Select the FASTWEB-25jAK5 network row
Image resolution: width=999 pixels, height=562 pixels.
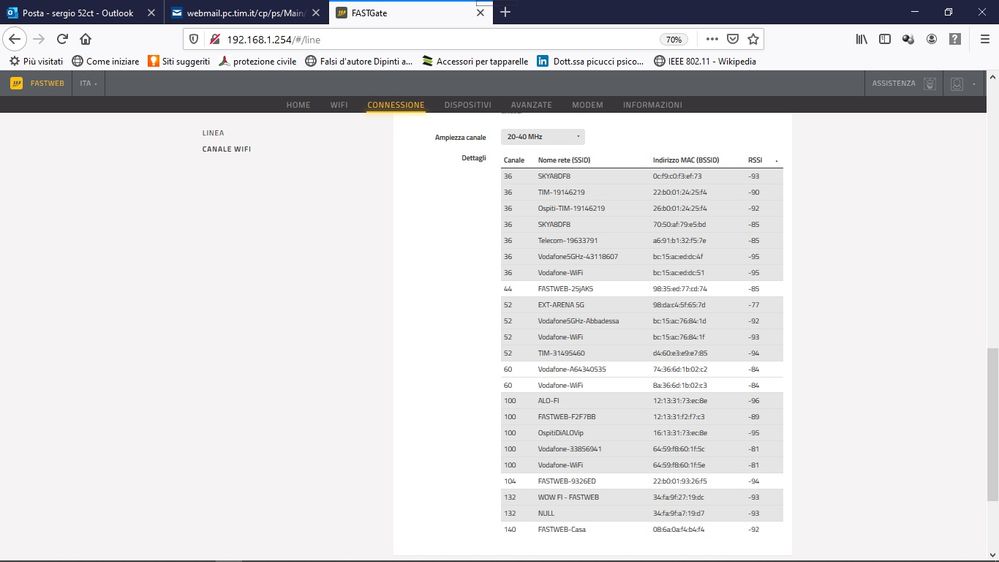(642, 289)
